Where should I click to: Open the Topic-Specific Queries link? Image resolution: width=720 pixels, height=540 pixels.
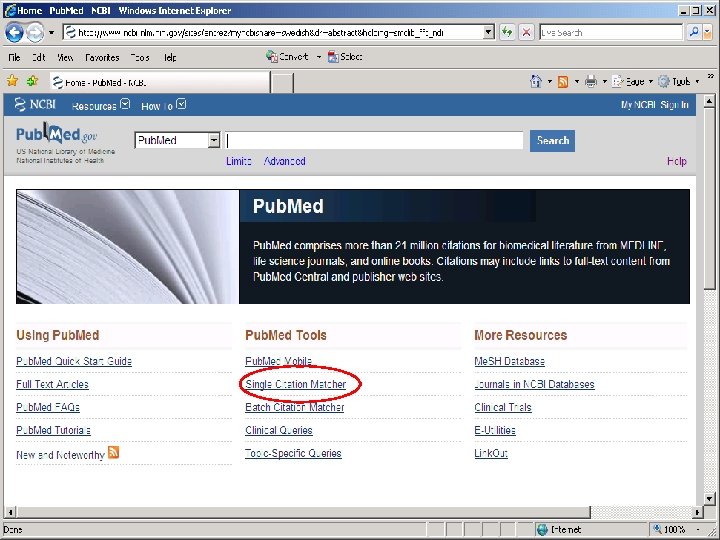[293, 453]
